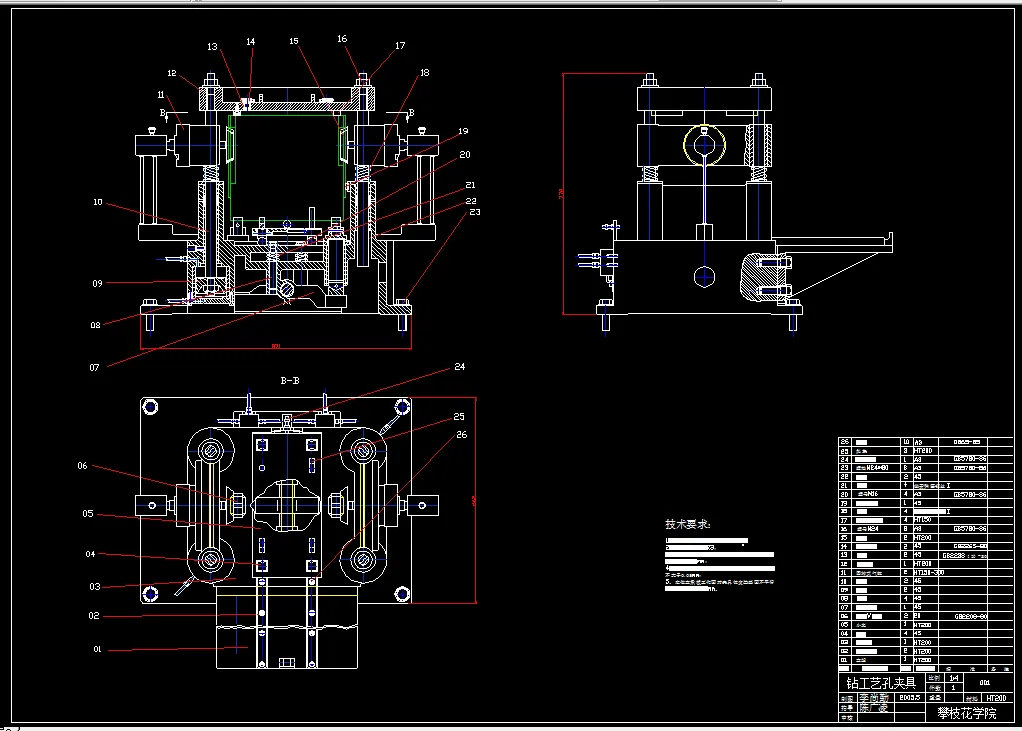Click the section marker B right of the front view

[411, 113]
